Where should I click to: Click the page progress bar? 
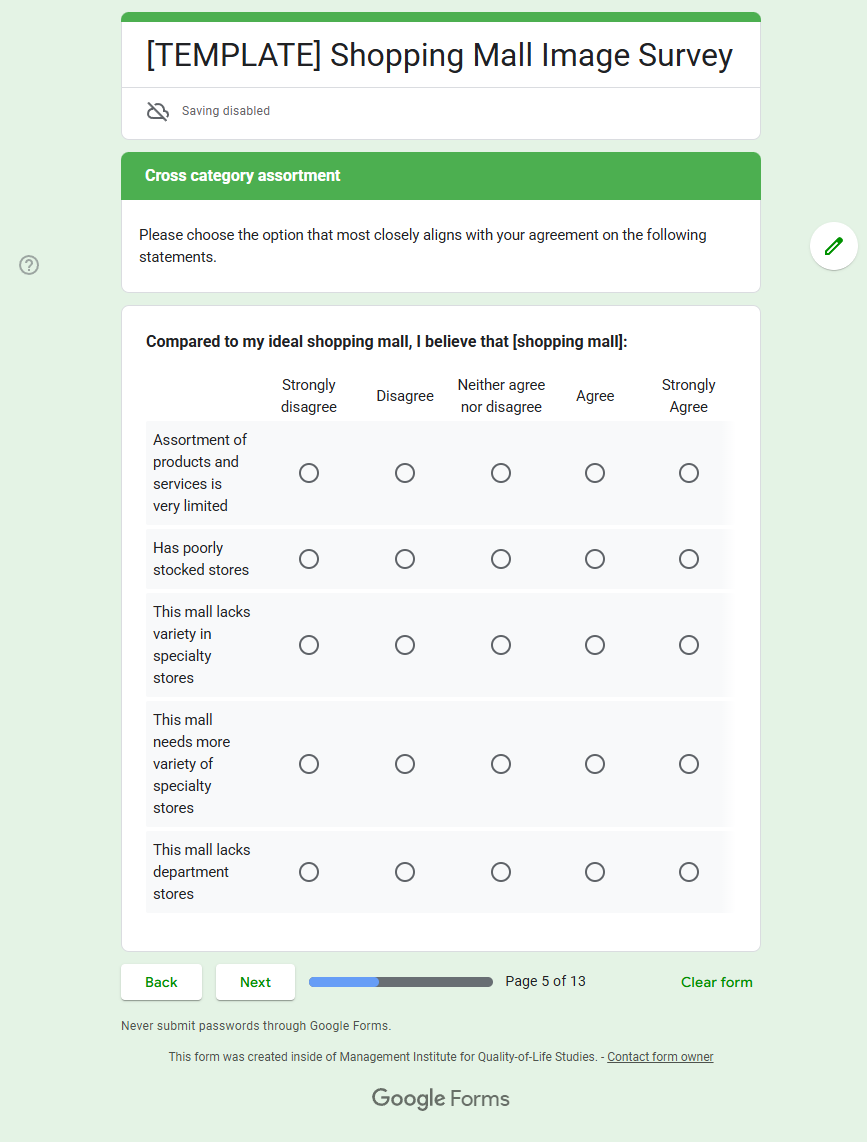coord(400,982)
